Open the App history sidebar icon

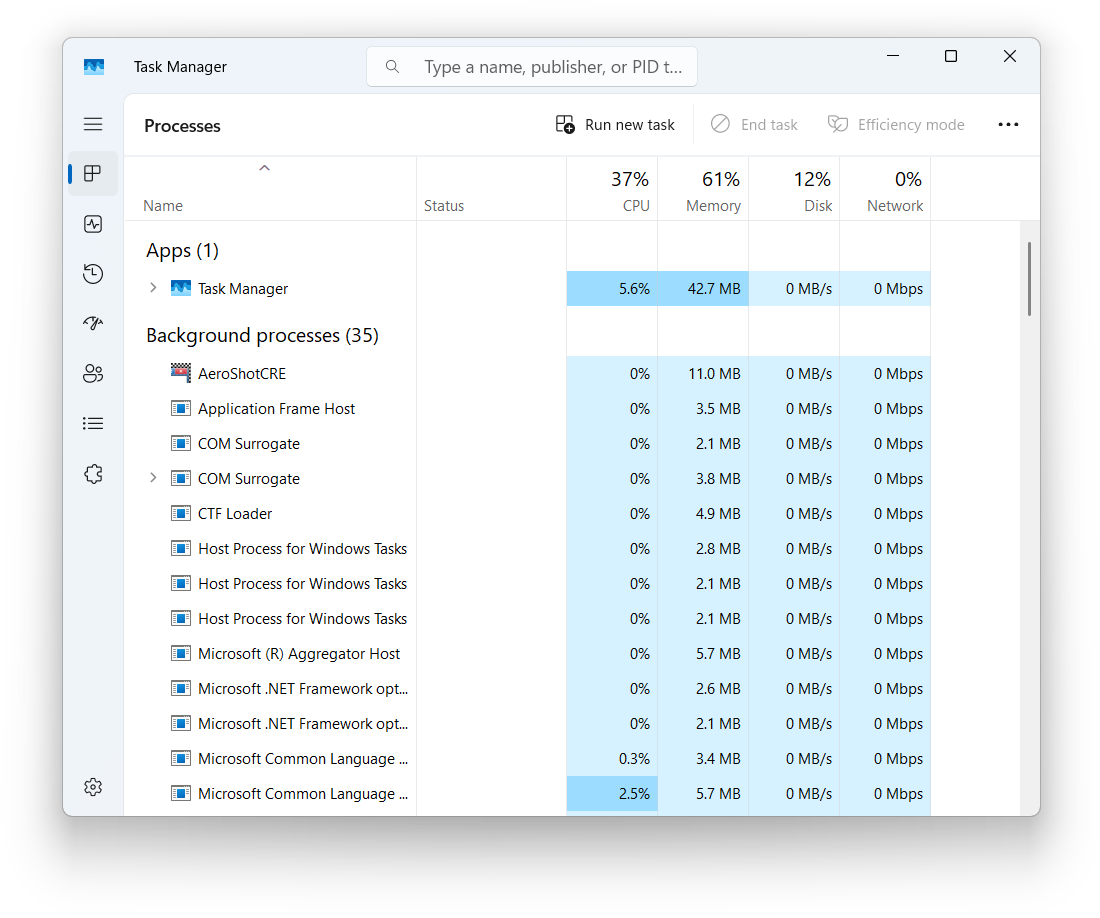93,274
